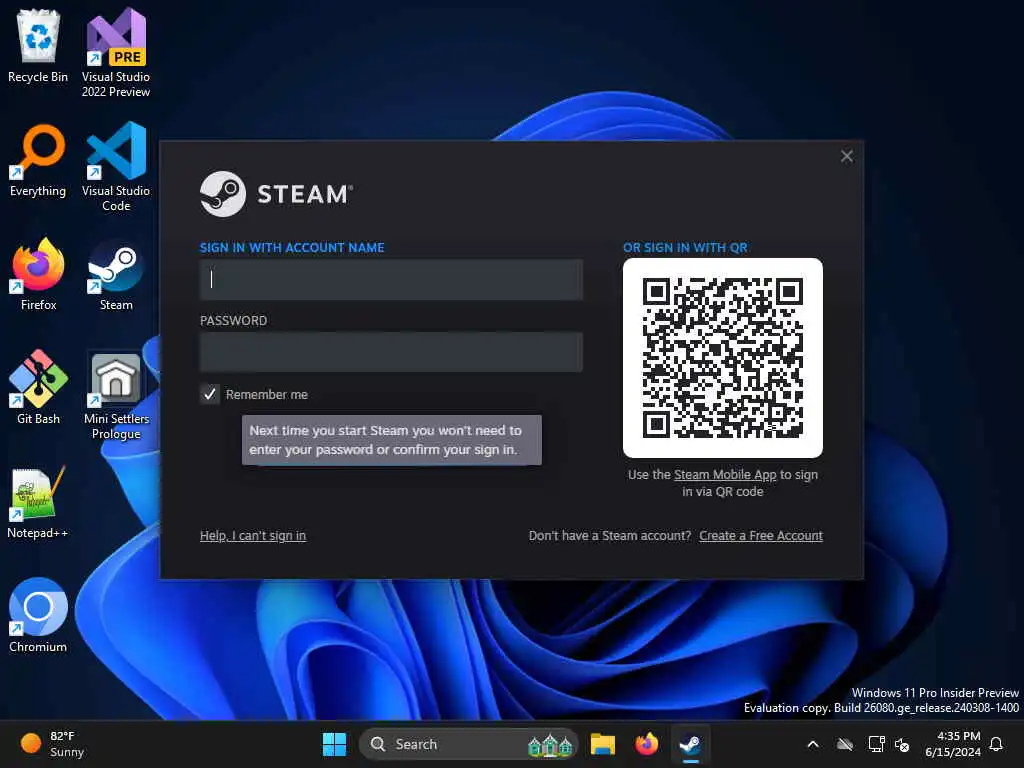Screen dimensions: 1024x768
Task: Select the Steam desktop shortcut
Action: pyautogui.click(x=116, y=274)
